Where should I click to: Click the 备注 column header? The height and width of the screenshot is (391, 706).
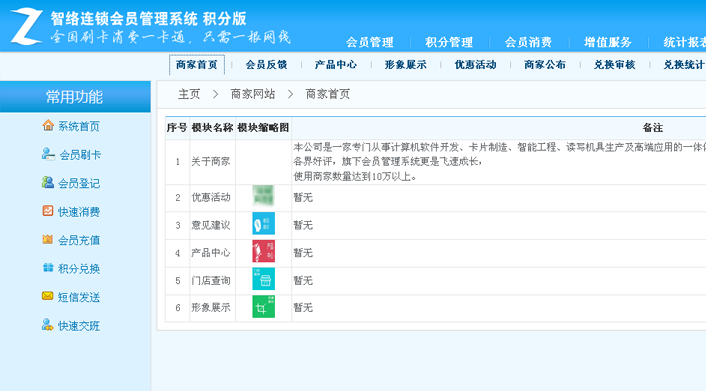point(652,128)
